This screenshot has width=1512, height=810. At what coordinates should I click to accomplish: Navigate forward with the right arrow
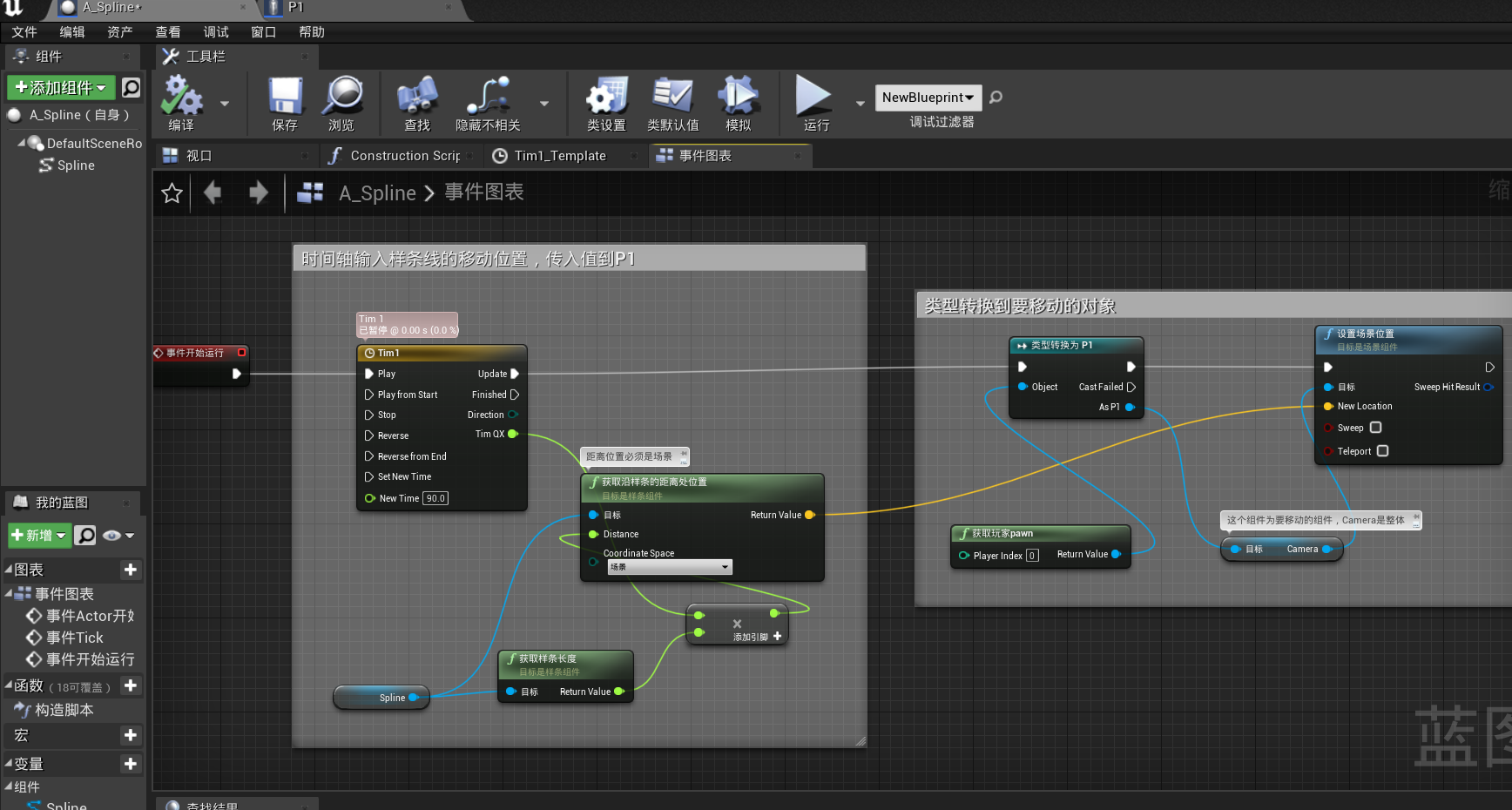click(258, 192)
